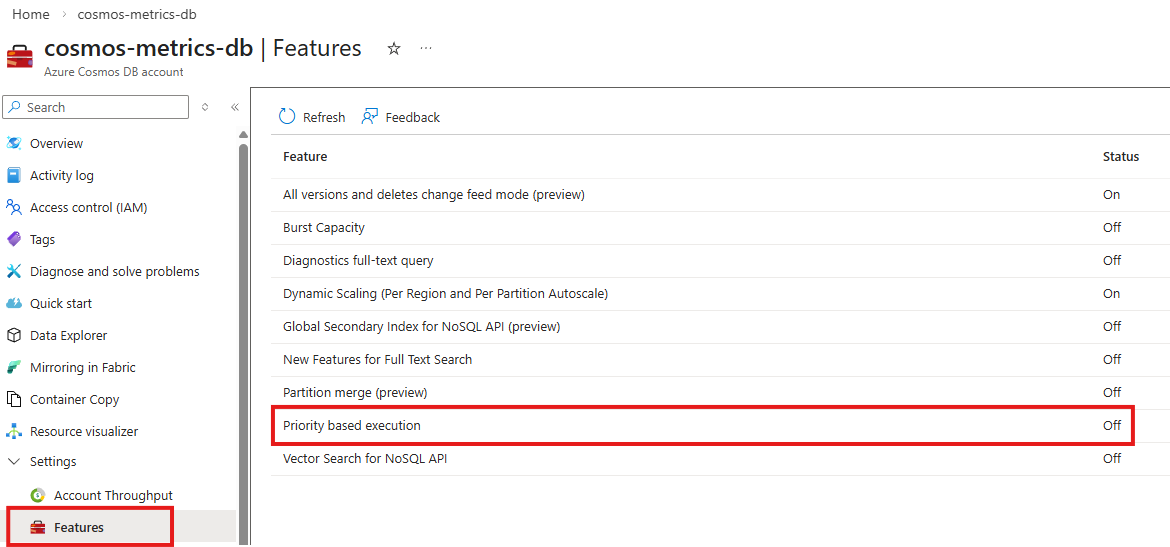This screenshot has width=1170, height=547.
Task: Click the Feedback person icon
Action: pyautogui.click(x=369, y=117)
